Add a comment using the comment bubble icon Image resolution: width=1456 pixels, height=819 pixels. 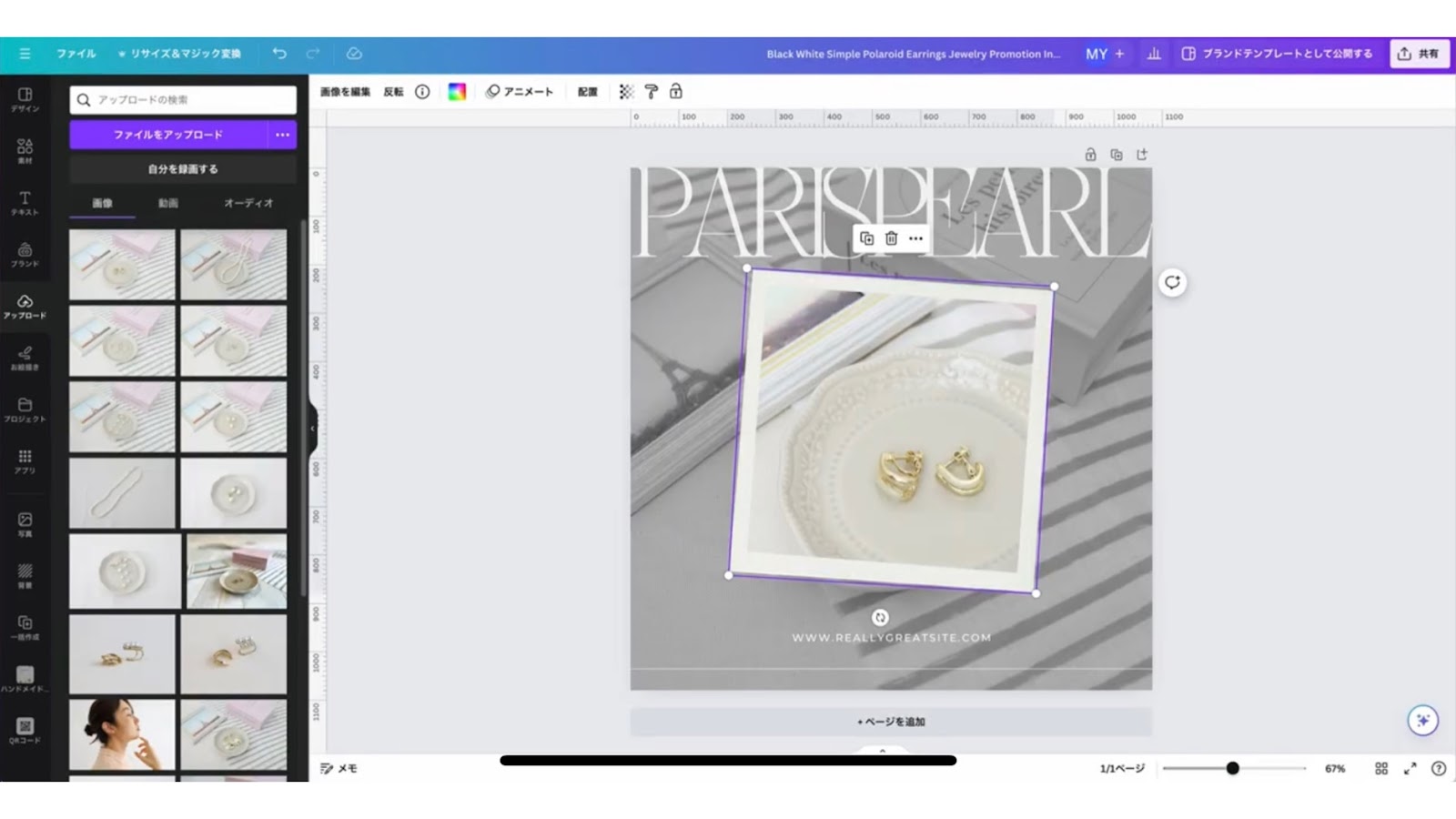(x=1172, y=282)
